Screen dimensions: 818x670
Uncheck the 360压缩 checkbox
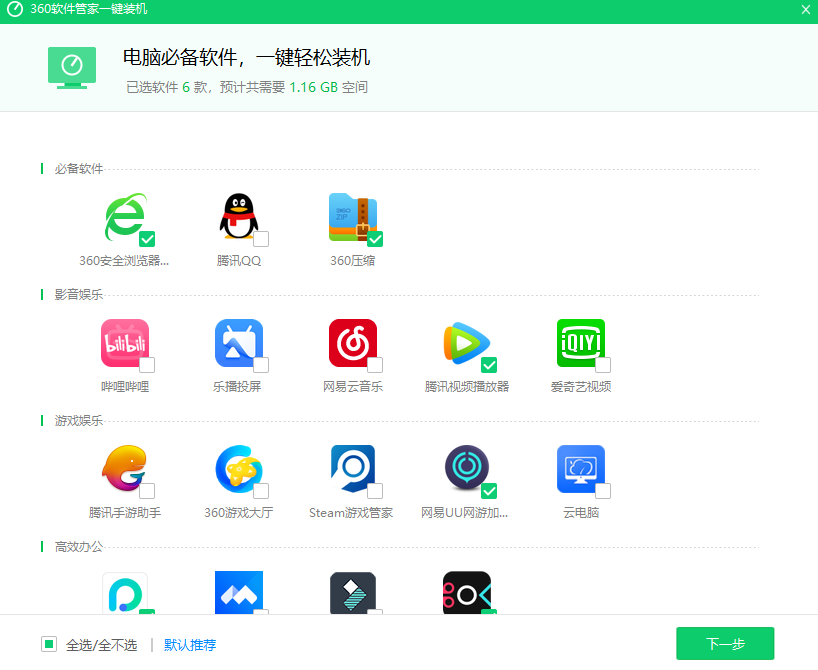pos(375,239)
